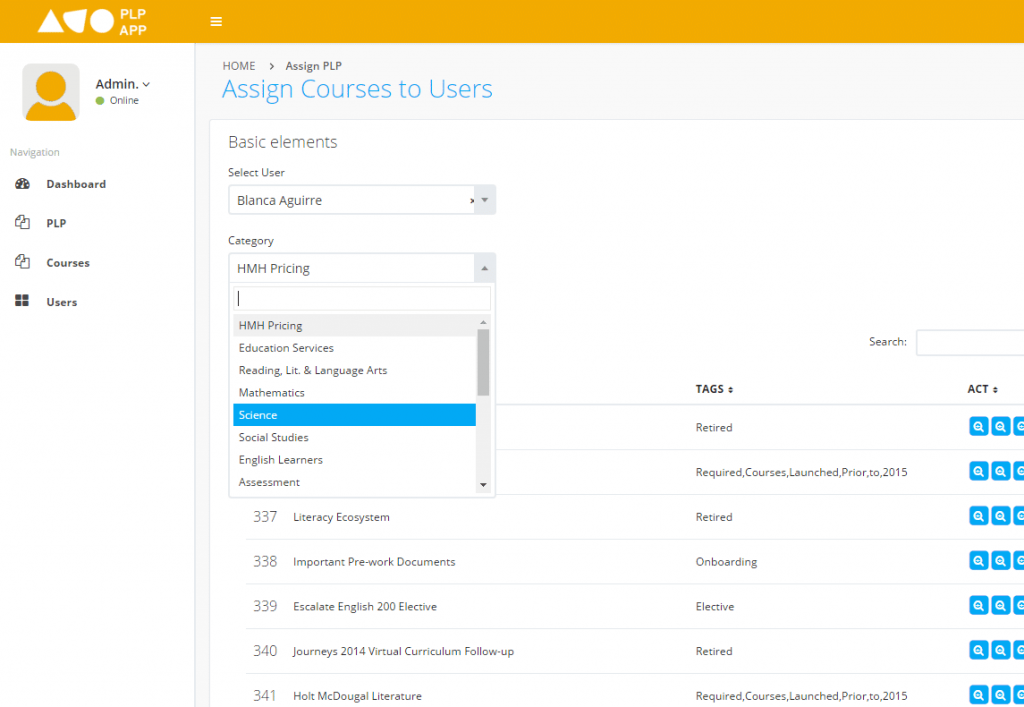Open PLP from the navigation
This screenshot has width=1024, height=707.
56,223
